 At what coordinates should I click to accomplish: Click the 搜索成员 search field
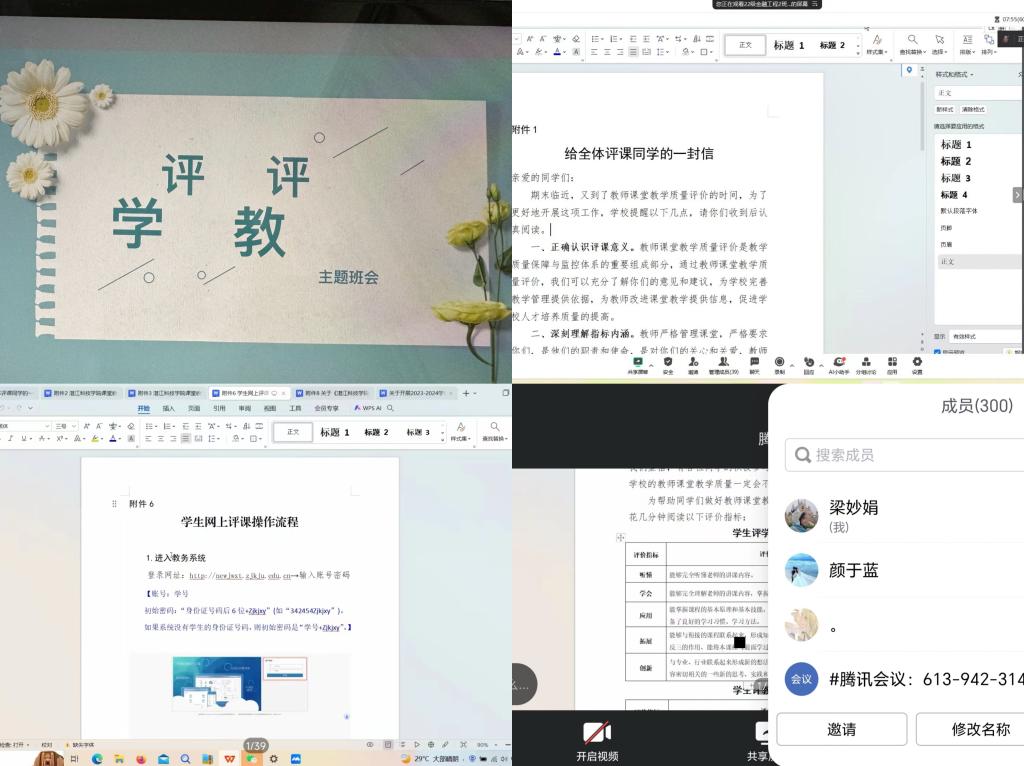pos(904,455)
